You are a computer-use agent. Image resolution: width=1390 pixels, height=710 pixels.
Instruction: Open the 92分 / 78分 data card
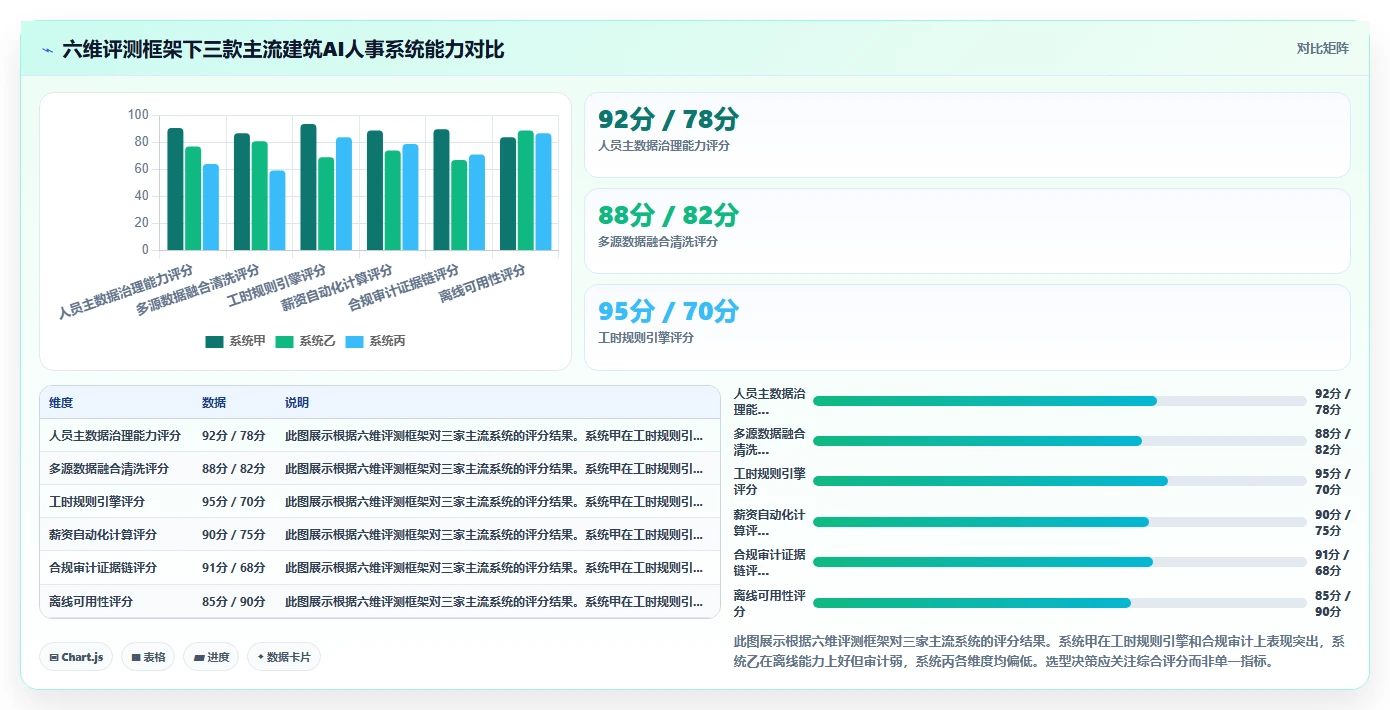(x=967, y=135)
